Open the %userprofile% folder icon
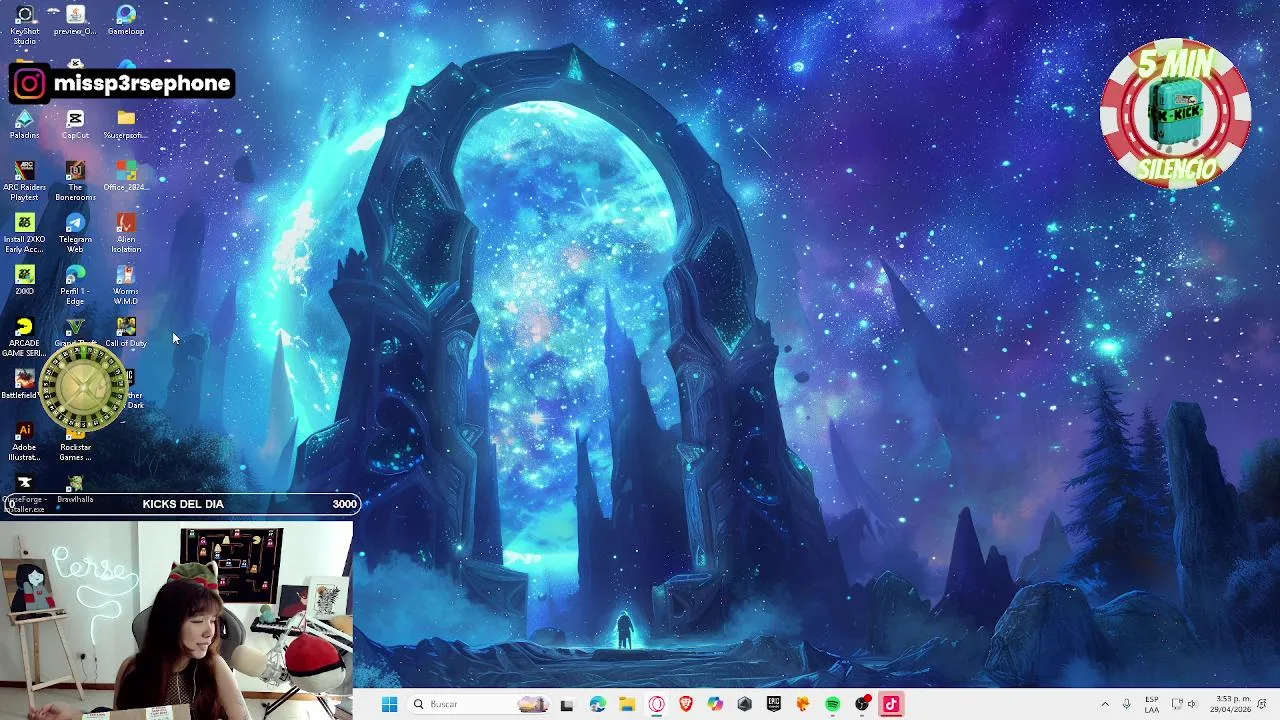The height and width of the screenshot is (720, 1280). coord(126,124)
